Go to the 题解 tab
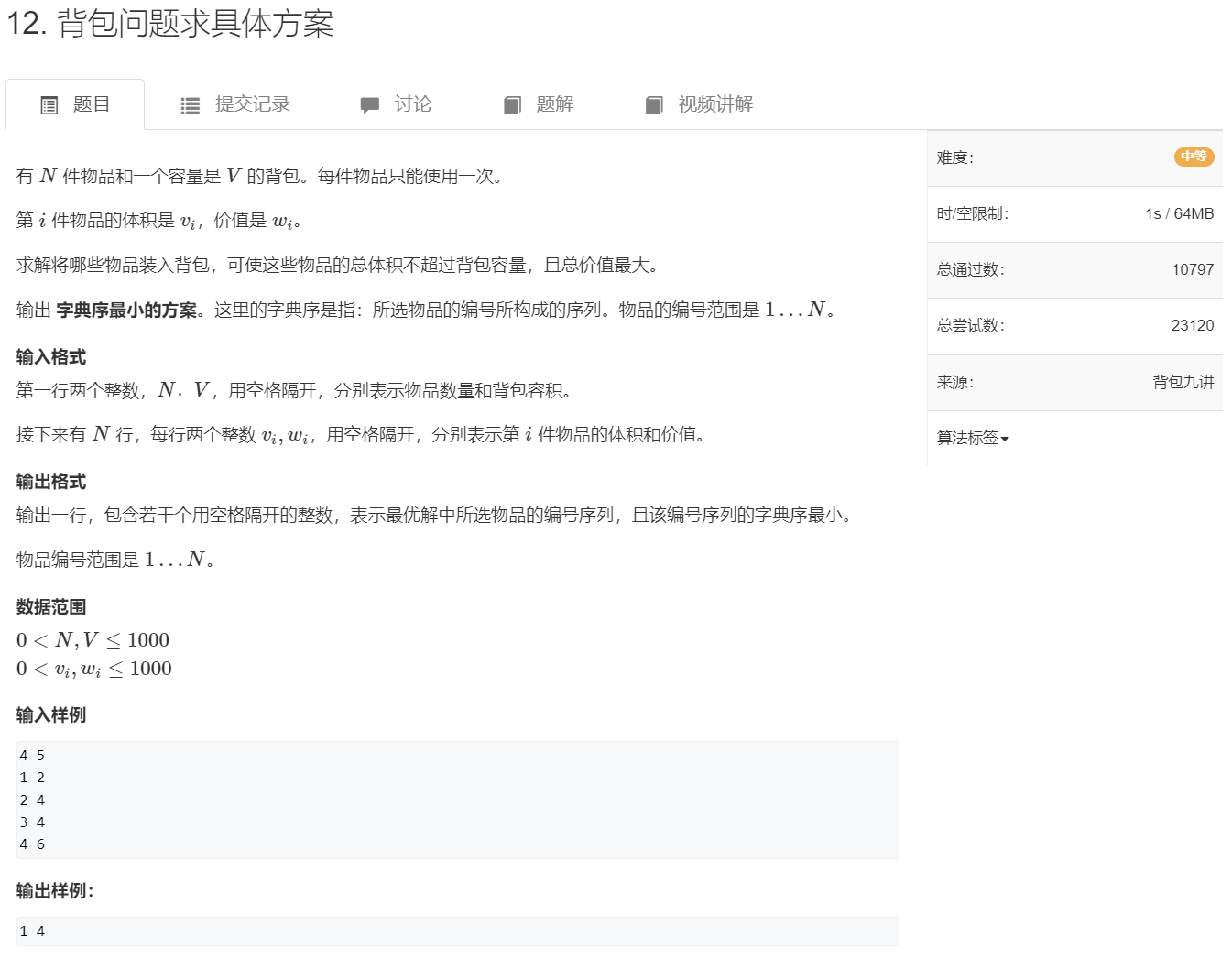1232x958 pixels. pos(539,104)
